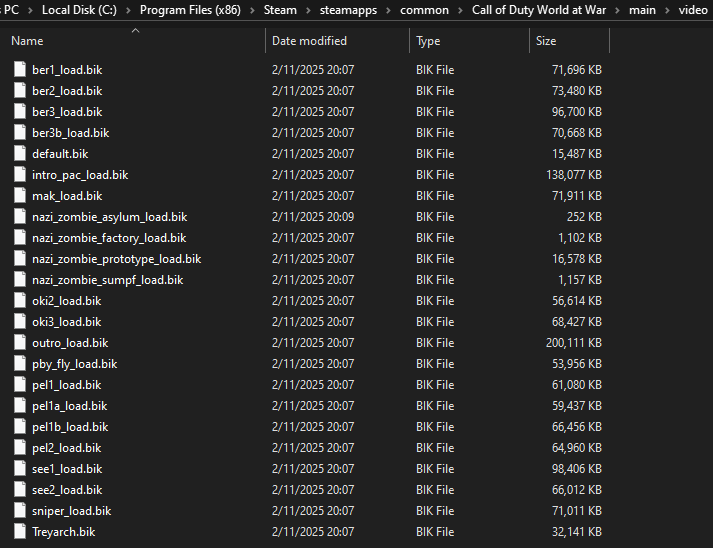Click the file icon of see1_load.bik
The width and height of the screenshot is (713, 548).
tap(20, 468)
